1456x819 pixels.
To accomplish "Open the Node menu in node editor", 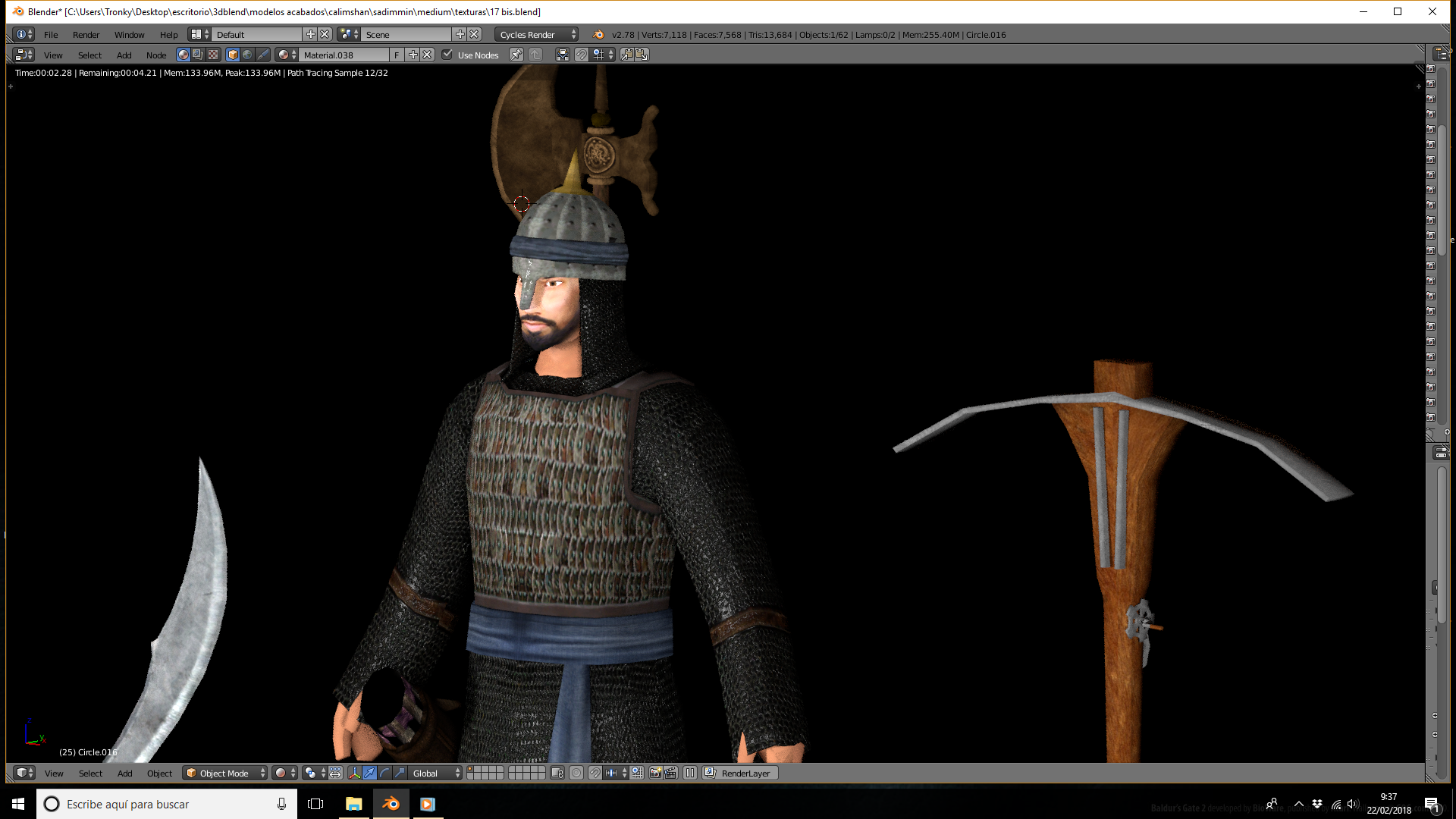I will click(x=156, y=55).
